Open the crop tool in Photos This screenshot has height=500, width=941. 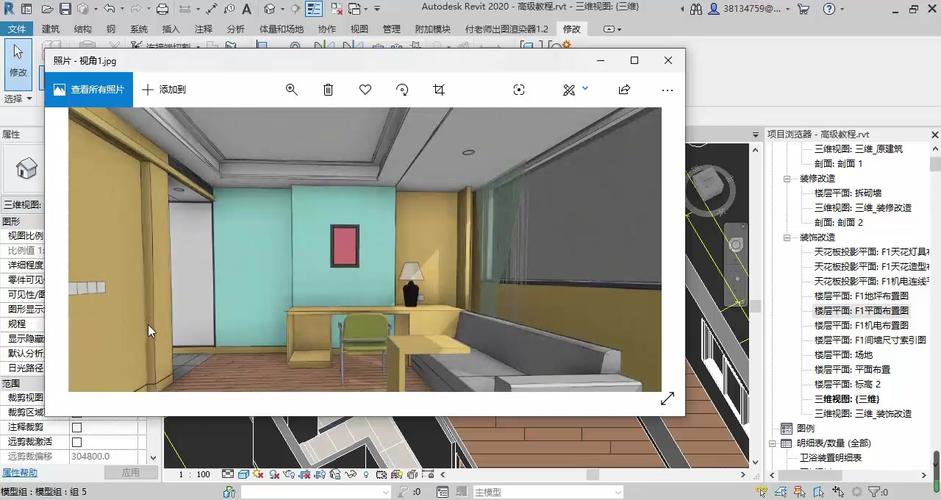439,90
